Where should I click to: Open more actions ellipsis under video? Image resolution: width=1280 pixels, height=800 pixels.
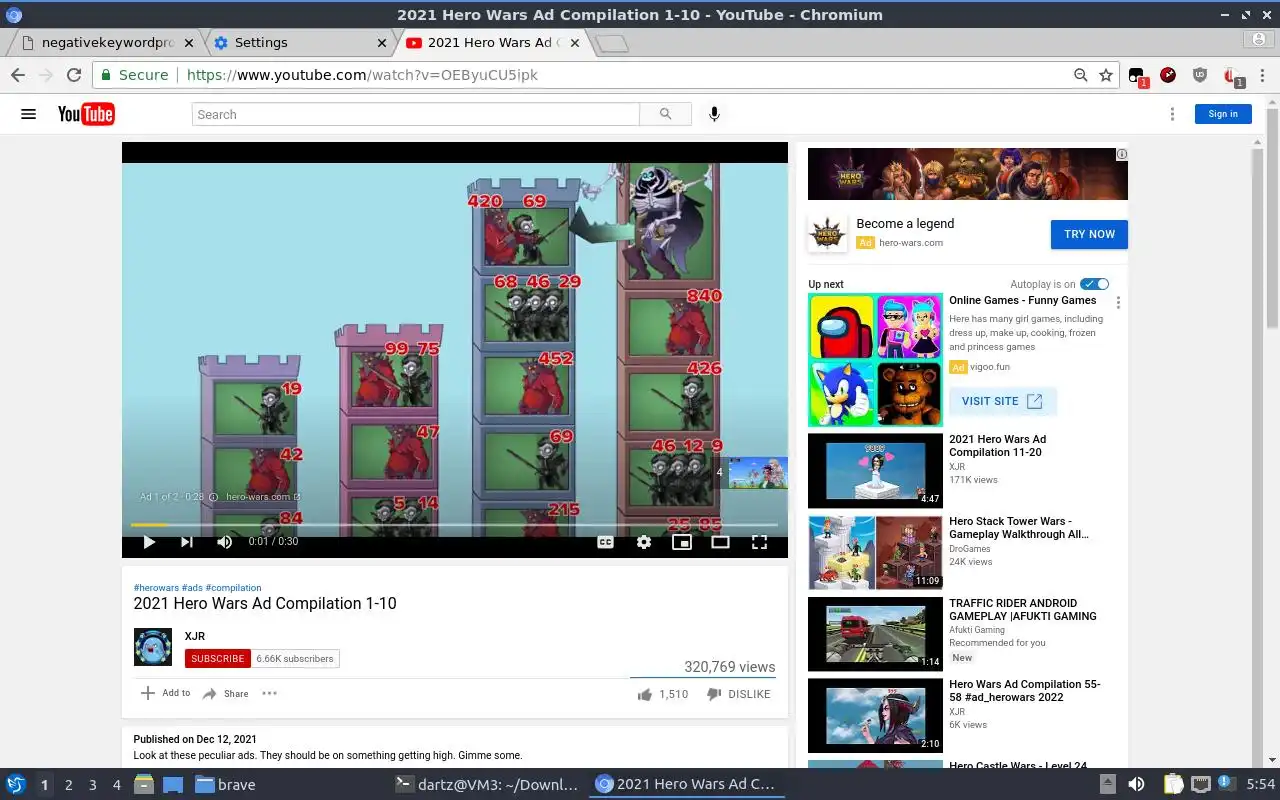pyautogui.click(x=270, y=693)
